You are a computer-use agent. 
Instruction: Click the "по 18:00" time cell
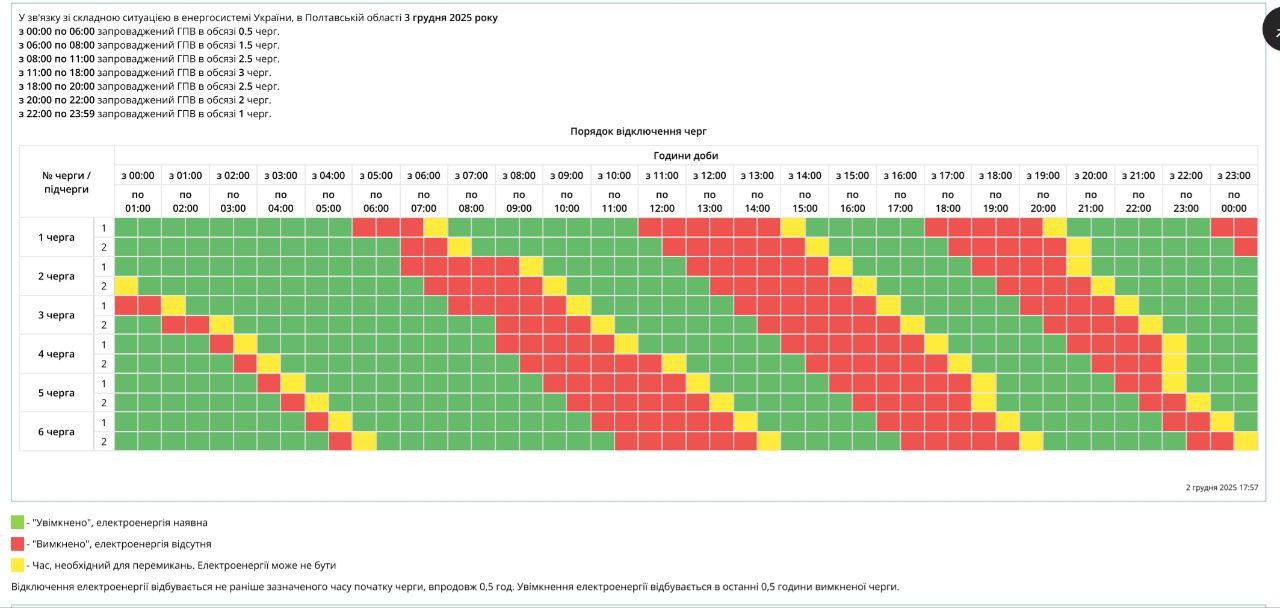click(947, 201)
